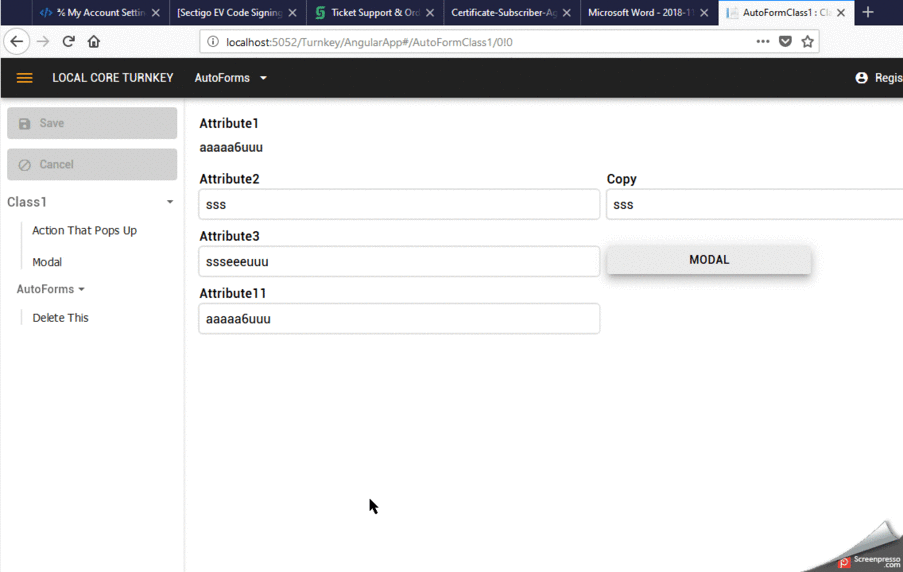Click the browser reload icon
Screen dimensions: 903x572
(x=68, y=42)
